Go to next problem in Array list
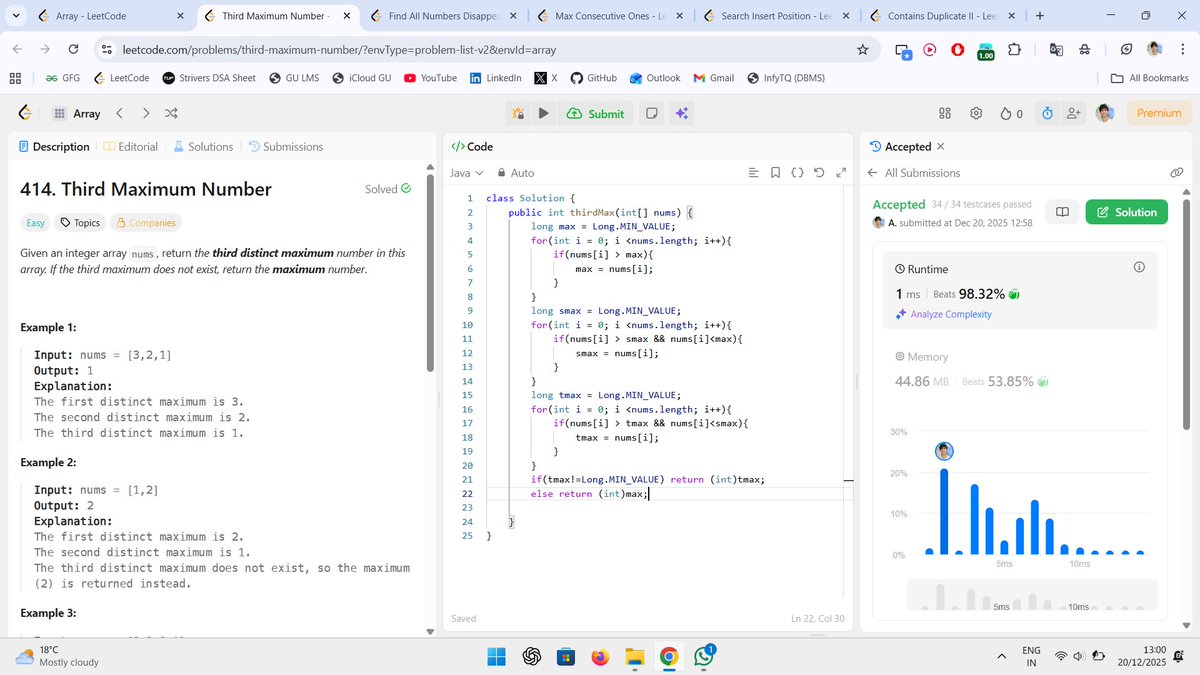This screenshot has width=1200, height=675. tap(146, 113)
